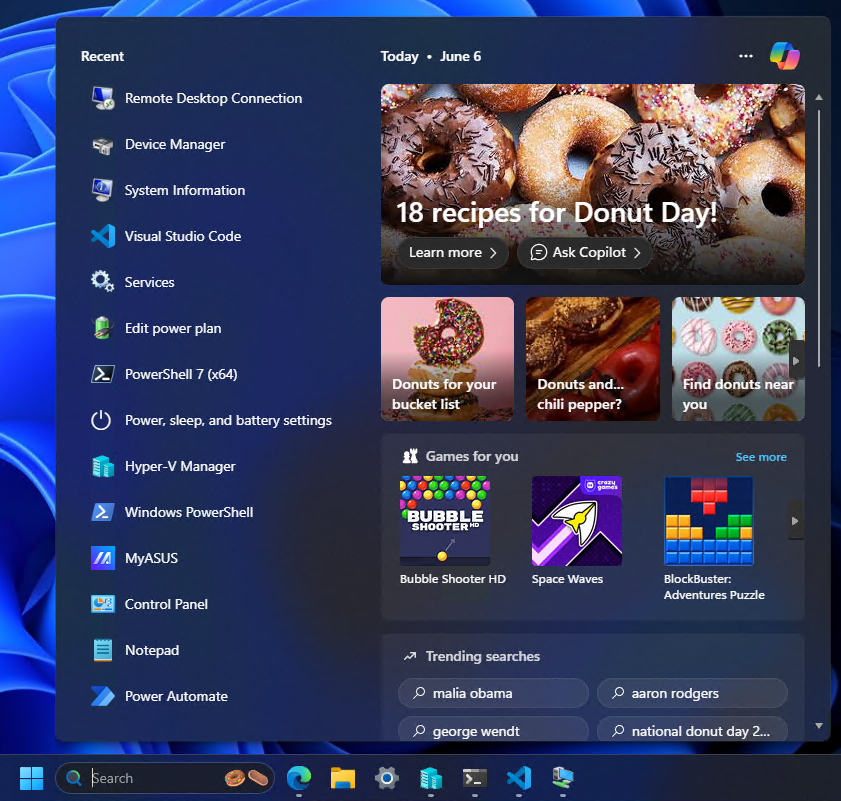
Task: Open the Edit power plan battery icon
Action: (x=102, y=328)
